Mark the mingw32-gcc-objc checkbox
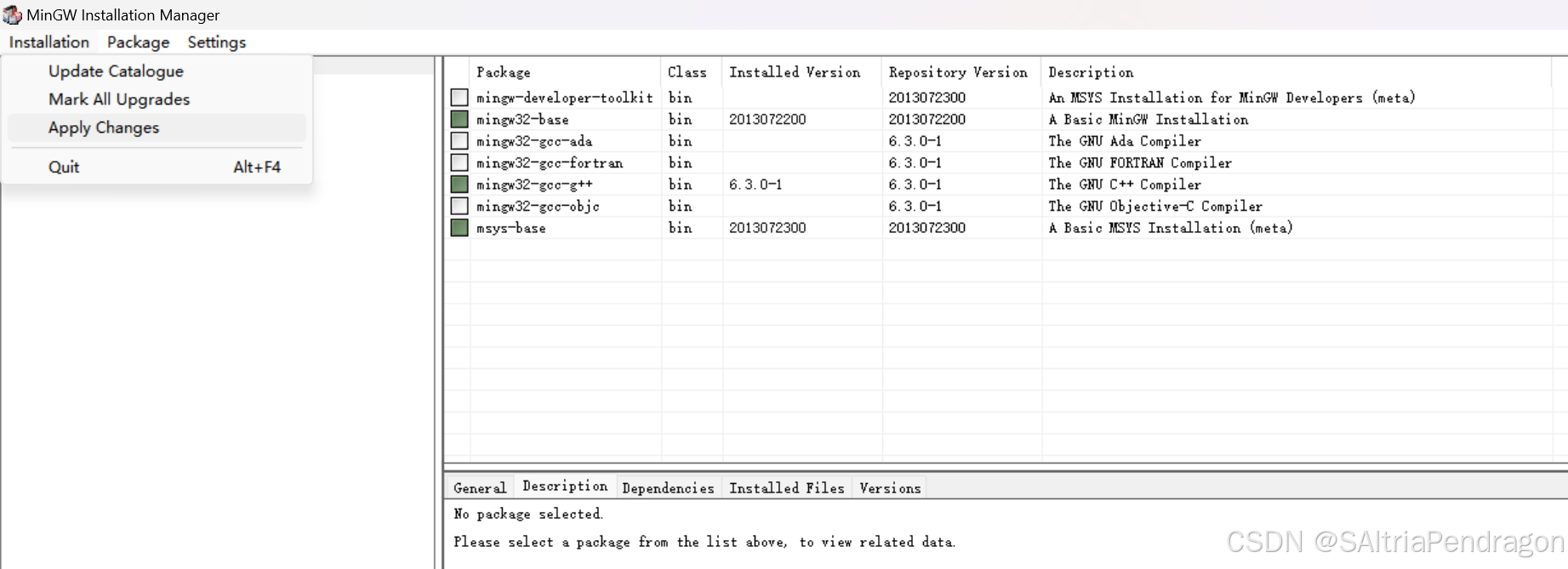Viewport: 1568px width, 569px height. tap(459, 206)
